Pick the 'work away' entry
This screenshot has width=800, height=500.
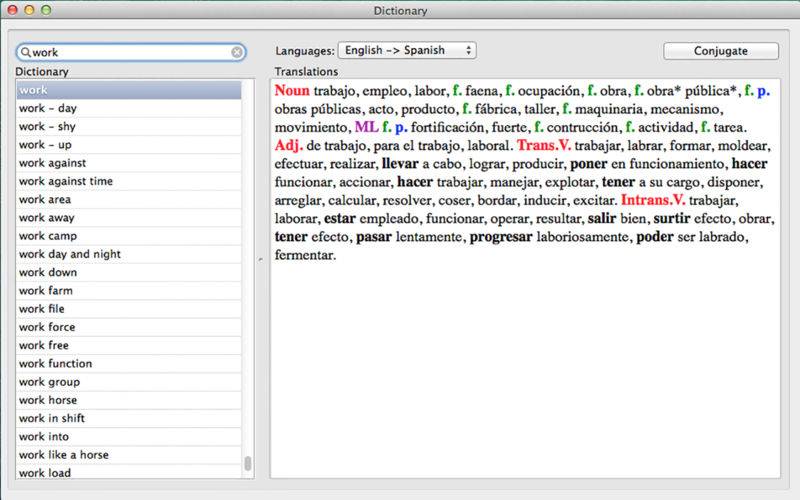129,218
